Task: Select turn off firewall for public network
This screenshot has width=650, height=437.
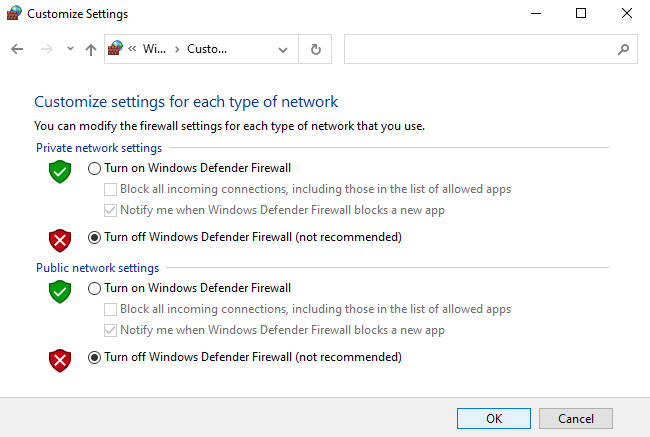Action: tap(94, 357)
